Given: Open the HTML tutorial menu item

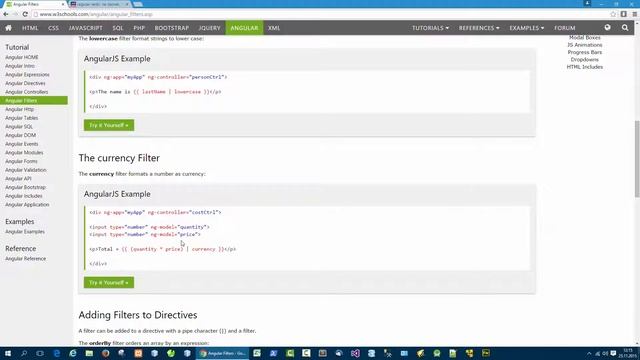Looking at the screenshot, I should [x=30, y=28].
